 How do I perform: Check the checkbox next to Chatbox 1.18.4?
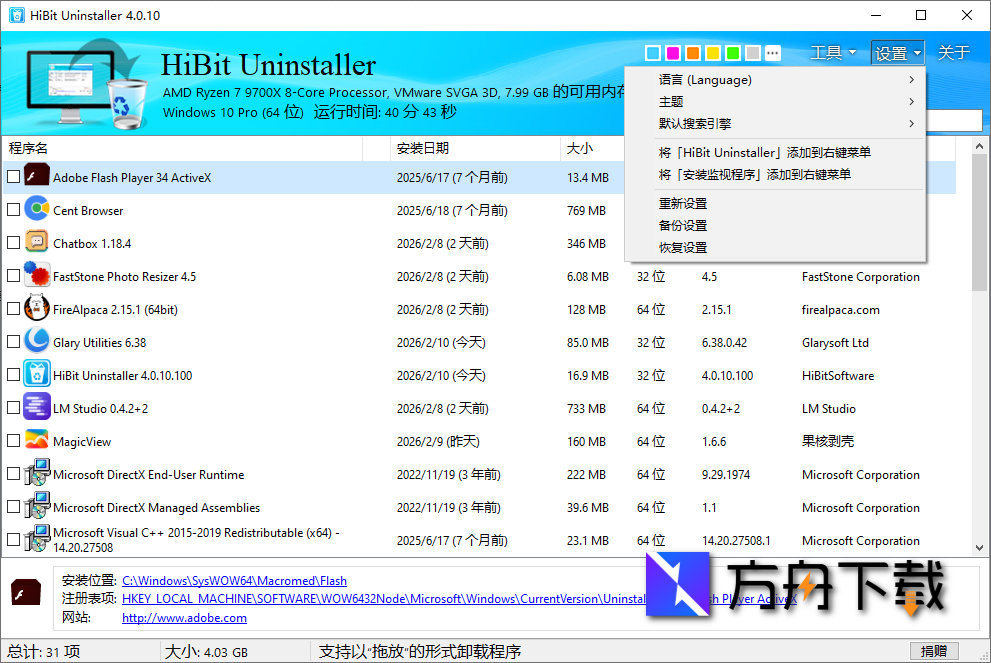point(13,242)
